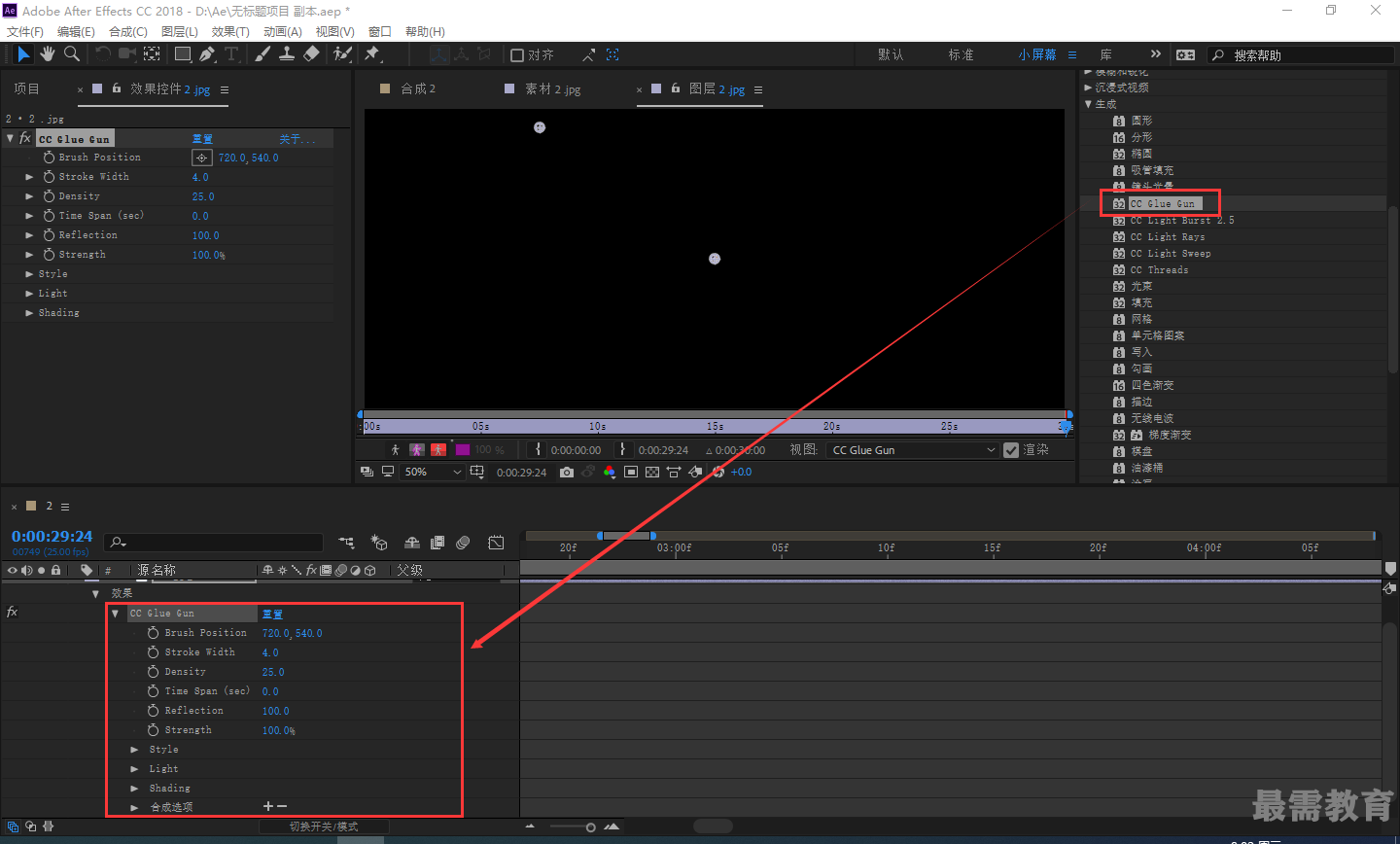Toggle the frame blending timeline icon
Image resolution: width=1400 pixels, height=844 pixels.
tap(437, 543)
